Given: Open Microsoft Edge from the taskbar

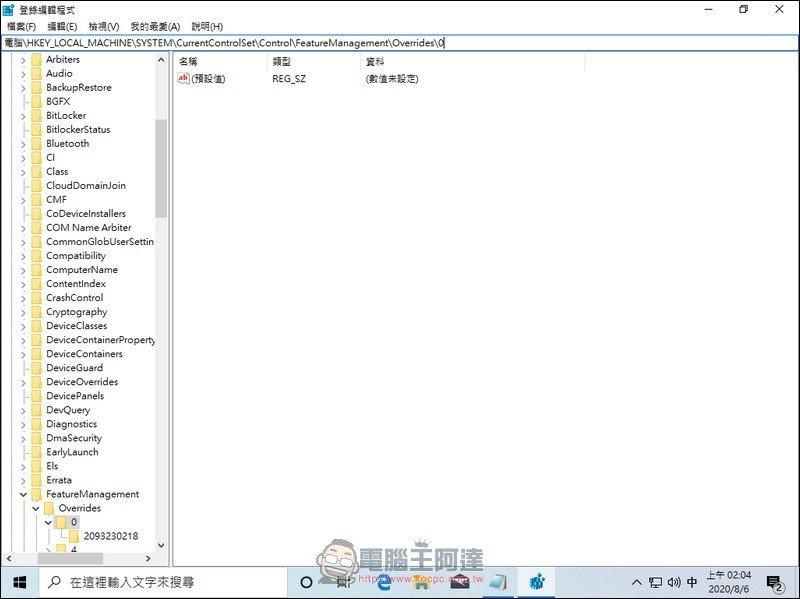Looking at the screenshot, I should click(x=383, y=581).
